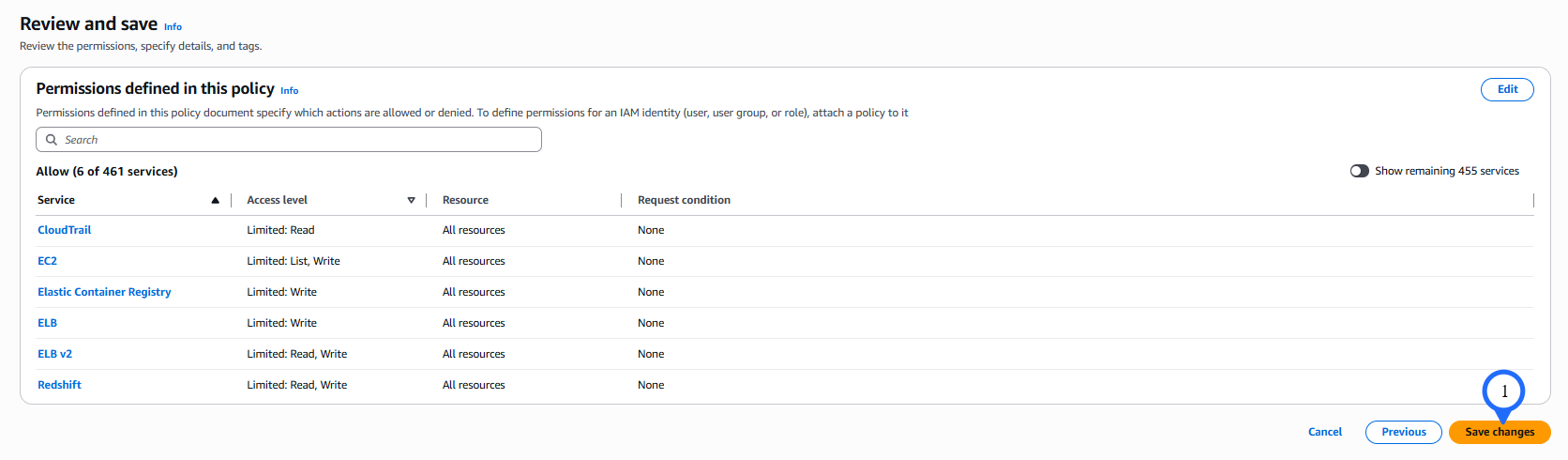Open the ELB v2 service link

click(54, 354)
